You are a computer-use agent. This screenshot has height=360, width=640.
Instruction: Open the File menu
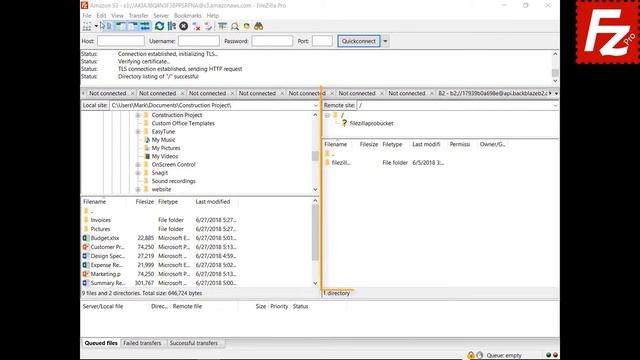click(x=87, y=16)
